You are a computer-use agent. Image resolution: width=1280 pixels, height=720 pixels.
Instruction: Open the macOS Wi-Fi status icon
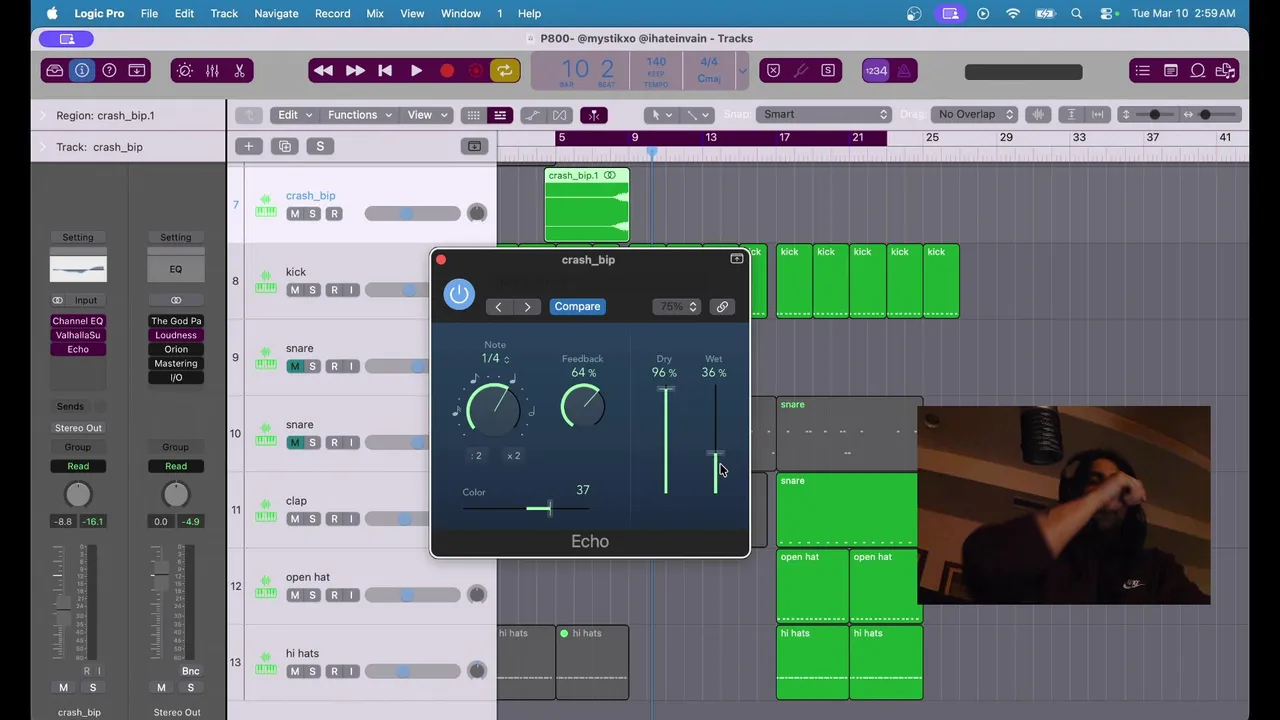(x=1013, y=13)
